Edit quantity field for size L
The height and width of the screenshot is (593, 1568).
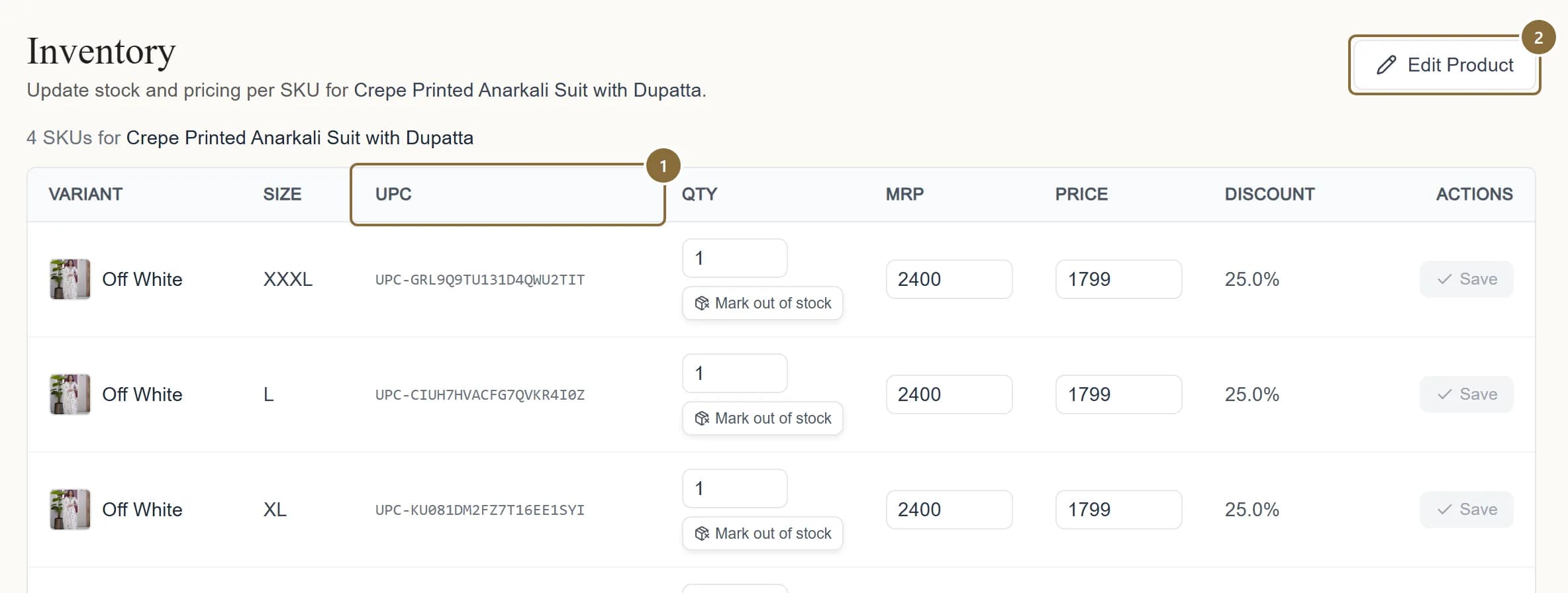(x=735, y=373)
